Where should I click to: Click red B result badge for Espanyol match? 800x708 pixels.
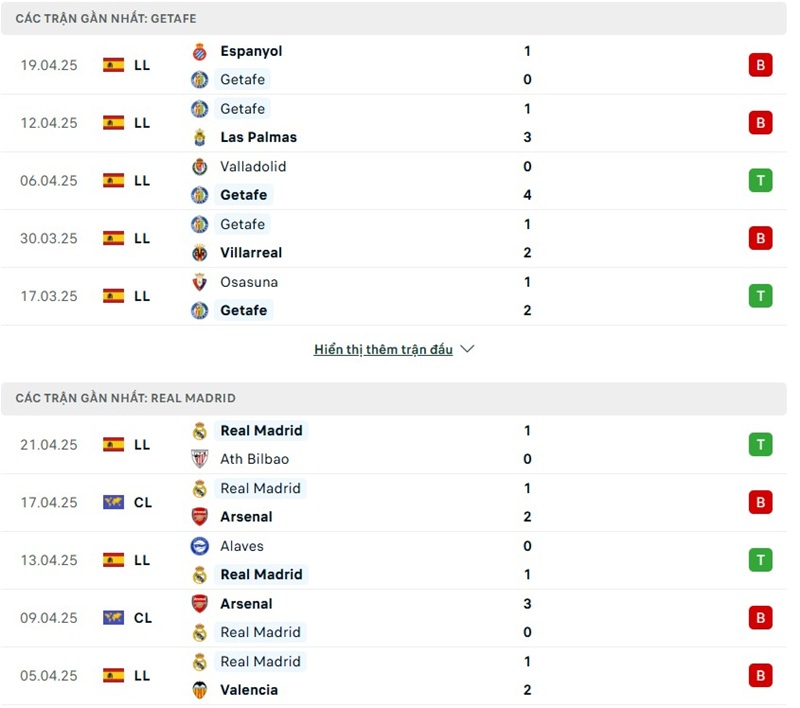click(x=760, y=65)
